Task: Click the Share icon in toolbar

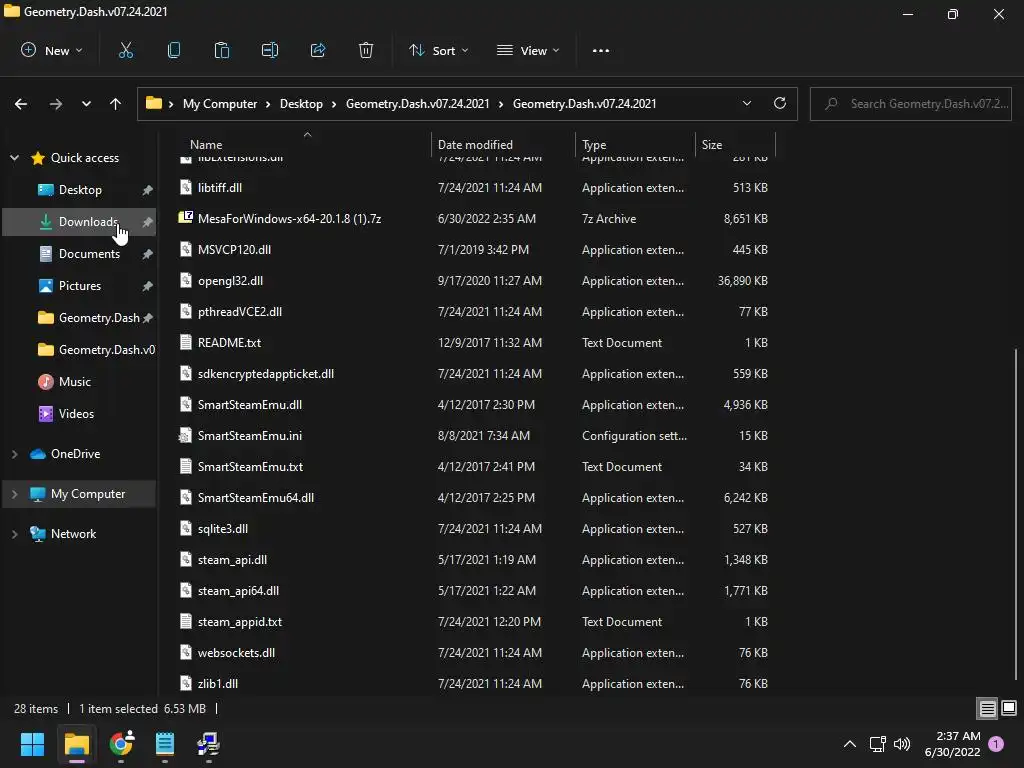Action: [318, 50]
